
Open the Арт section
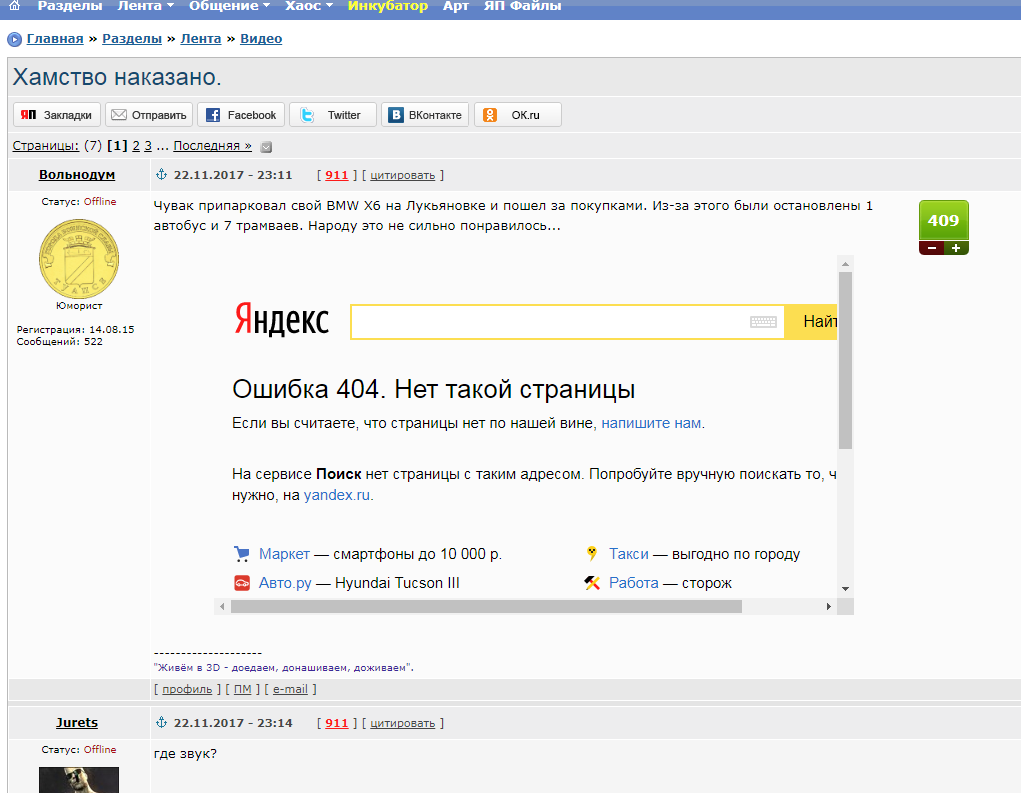click(456, 6)
